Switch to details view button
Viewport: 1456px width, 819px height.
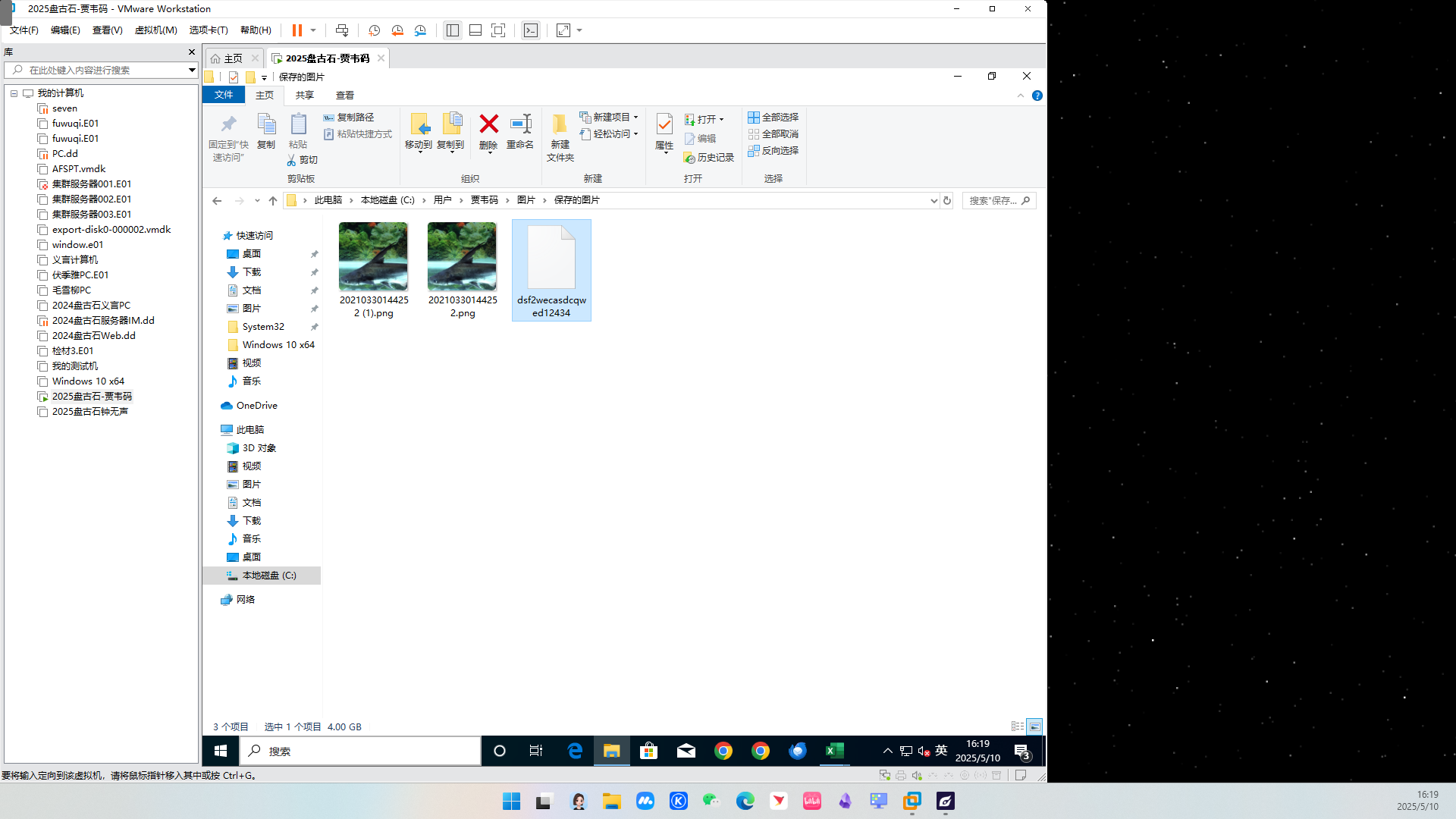click(x=1018, y=726)
